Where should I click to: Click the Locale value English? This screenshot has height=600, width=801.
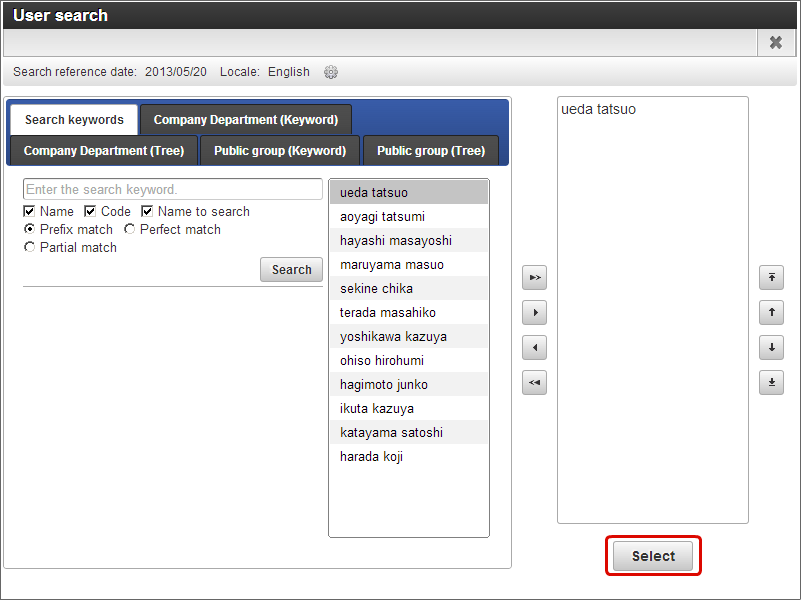(x=289, y=72)
